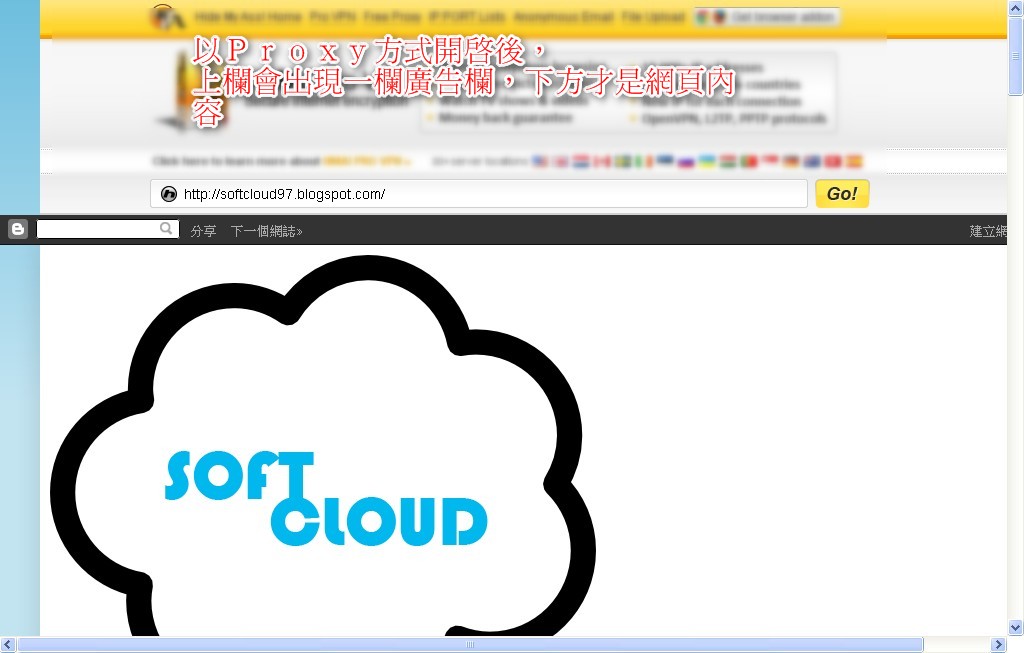The image size is (1024, 653).
Task: Click the up arrow of vertical scrollbar
Action: click(x=1016, y=7)
